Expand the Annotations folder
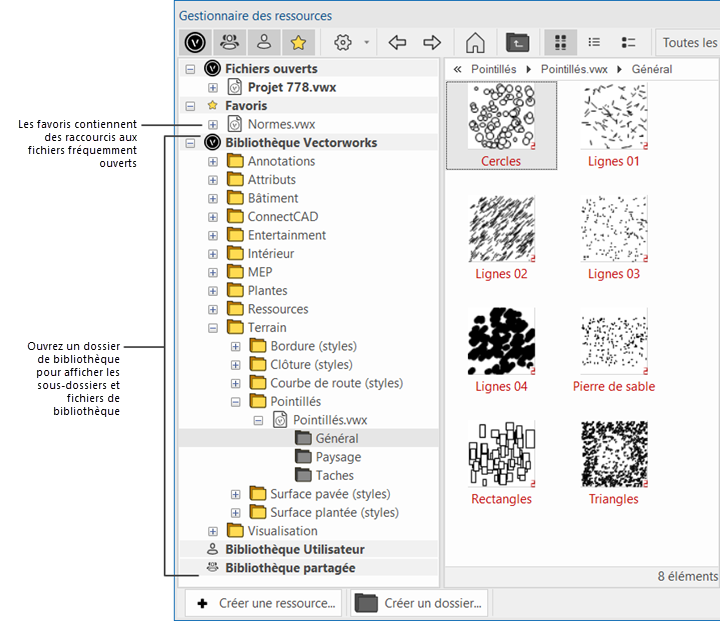The image size is (720, 621). click(213, 162)
